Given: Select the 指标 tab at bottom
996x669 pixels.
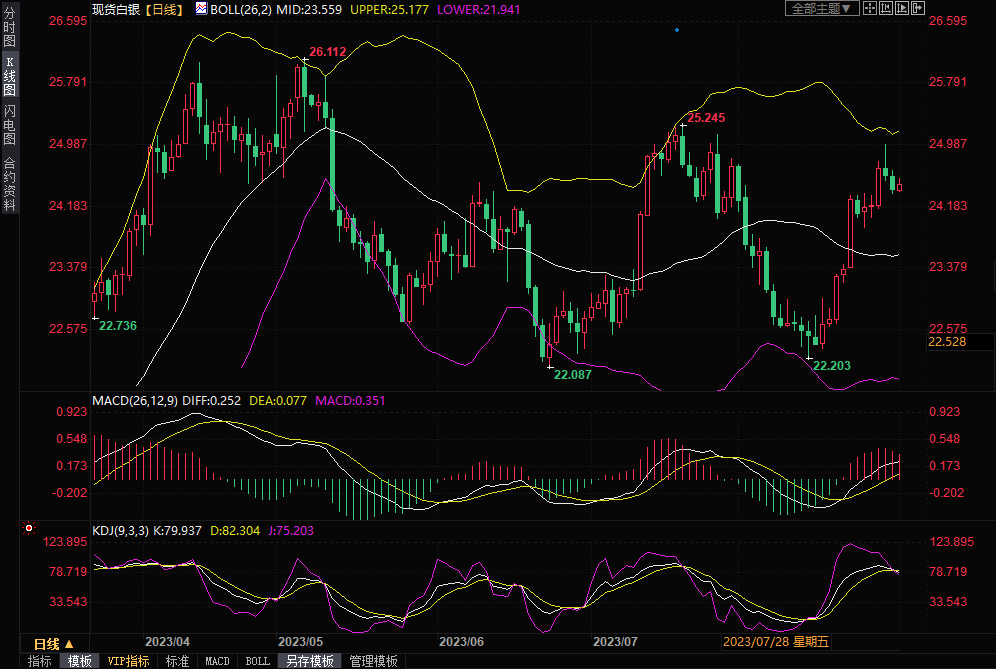Looking at the screenshot, I should coord(40,661).
